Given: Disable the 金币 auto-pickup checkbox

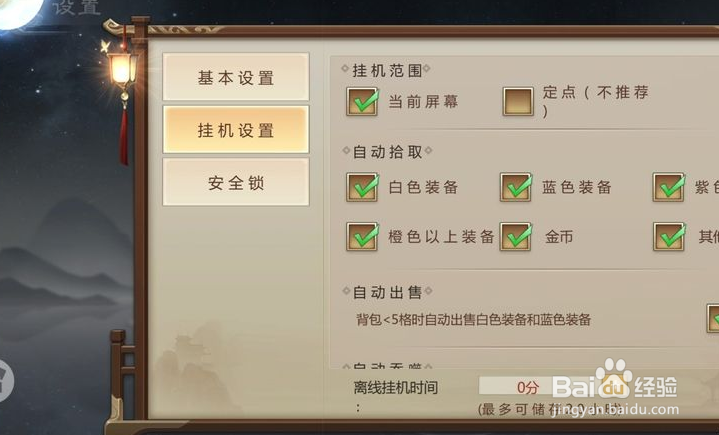Looking at the screenshot, I should pos(515,237).
